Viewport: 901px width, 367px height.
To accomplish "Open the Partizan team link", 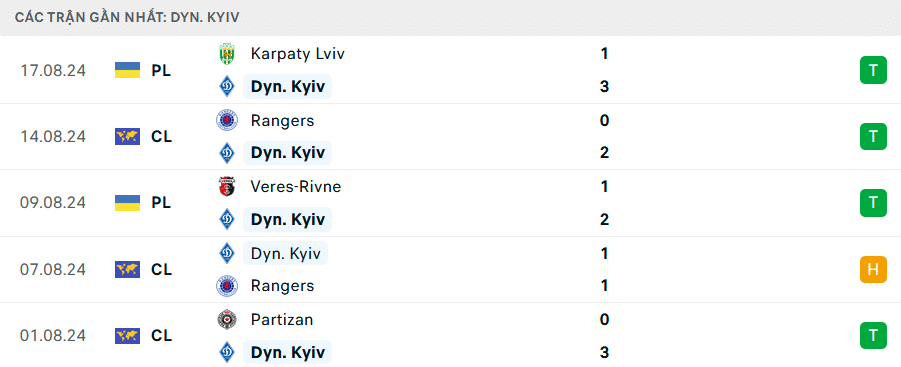I will pos(282,319).
